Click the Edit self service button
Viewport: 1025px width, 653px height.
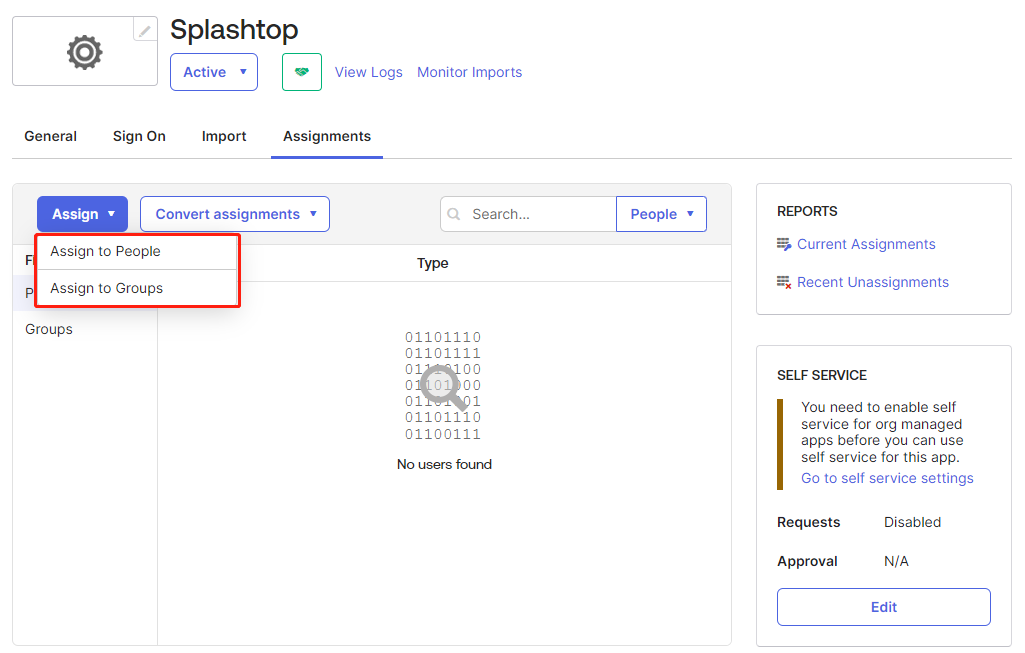884,607
